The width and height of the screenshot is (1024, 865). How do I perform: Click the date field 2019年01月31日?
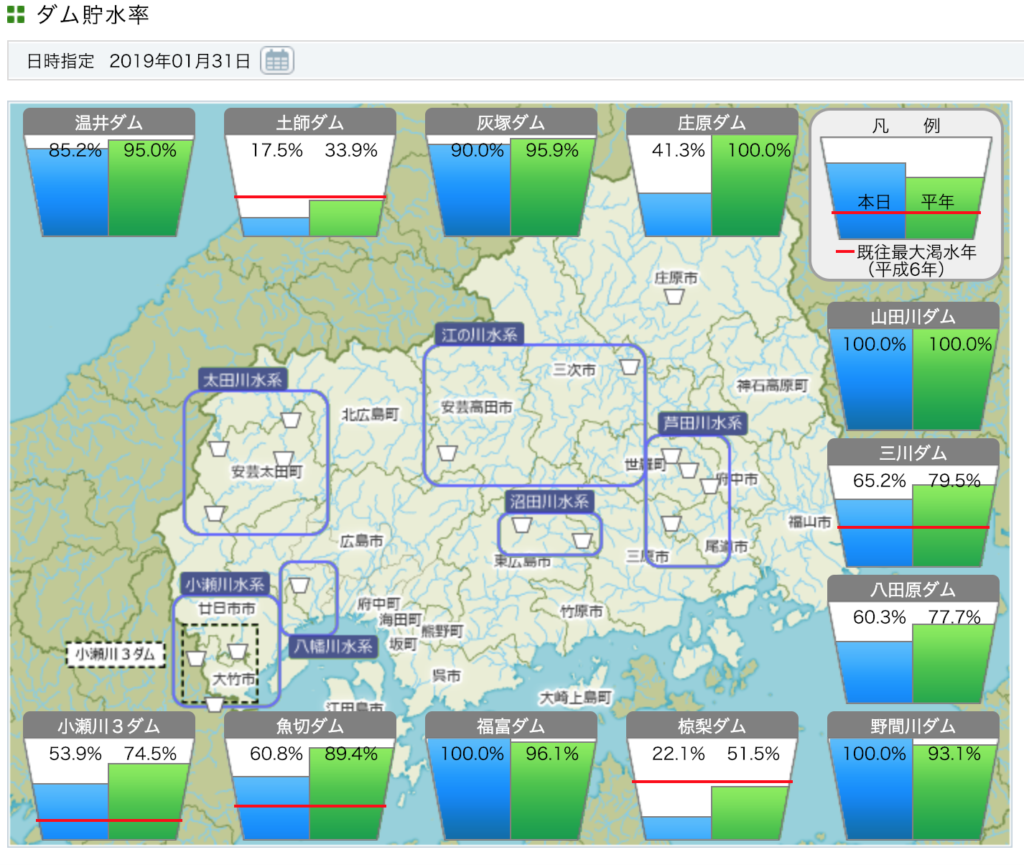click(x=180, y=61)
